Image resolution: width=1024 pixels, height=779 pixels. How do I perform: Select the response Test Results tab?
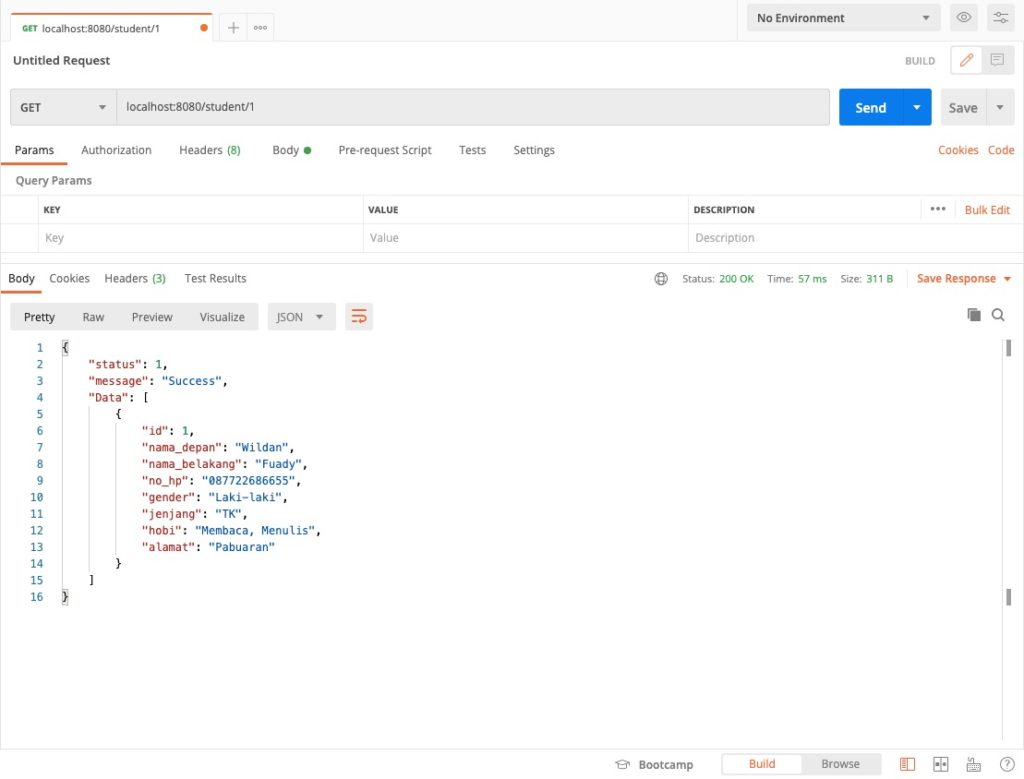click(x=215, y=278)
